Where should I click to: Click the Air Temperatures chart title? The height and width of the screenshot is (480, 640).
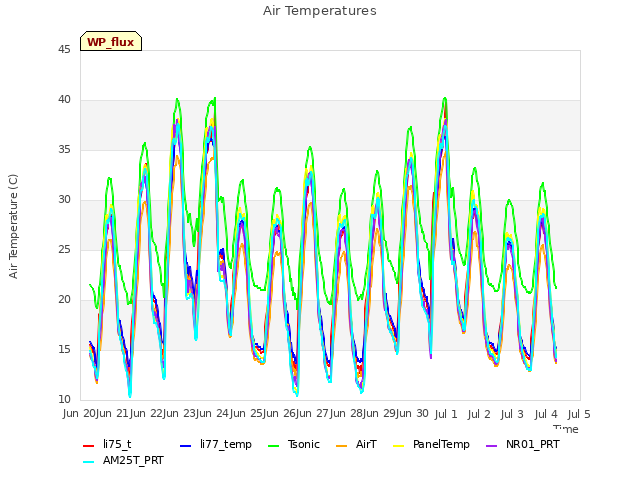pos(320,11)
